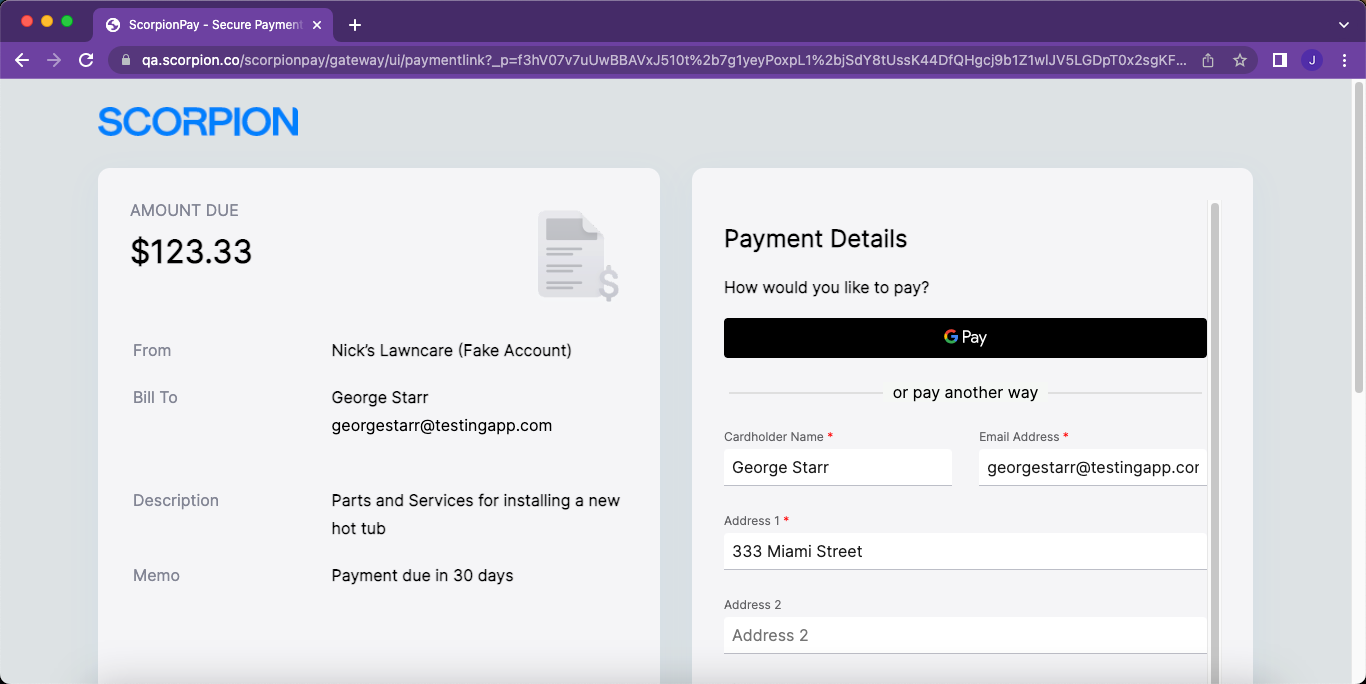This screenshot has height=684, width=1366.
Task: Click the URL in the address bar
Action: click(664, 60)
